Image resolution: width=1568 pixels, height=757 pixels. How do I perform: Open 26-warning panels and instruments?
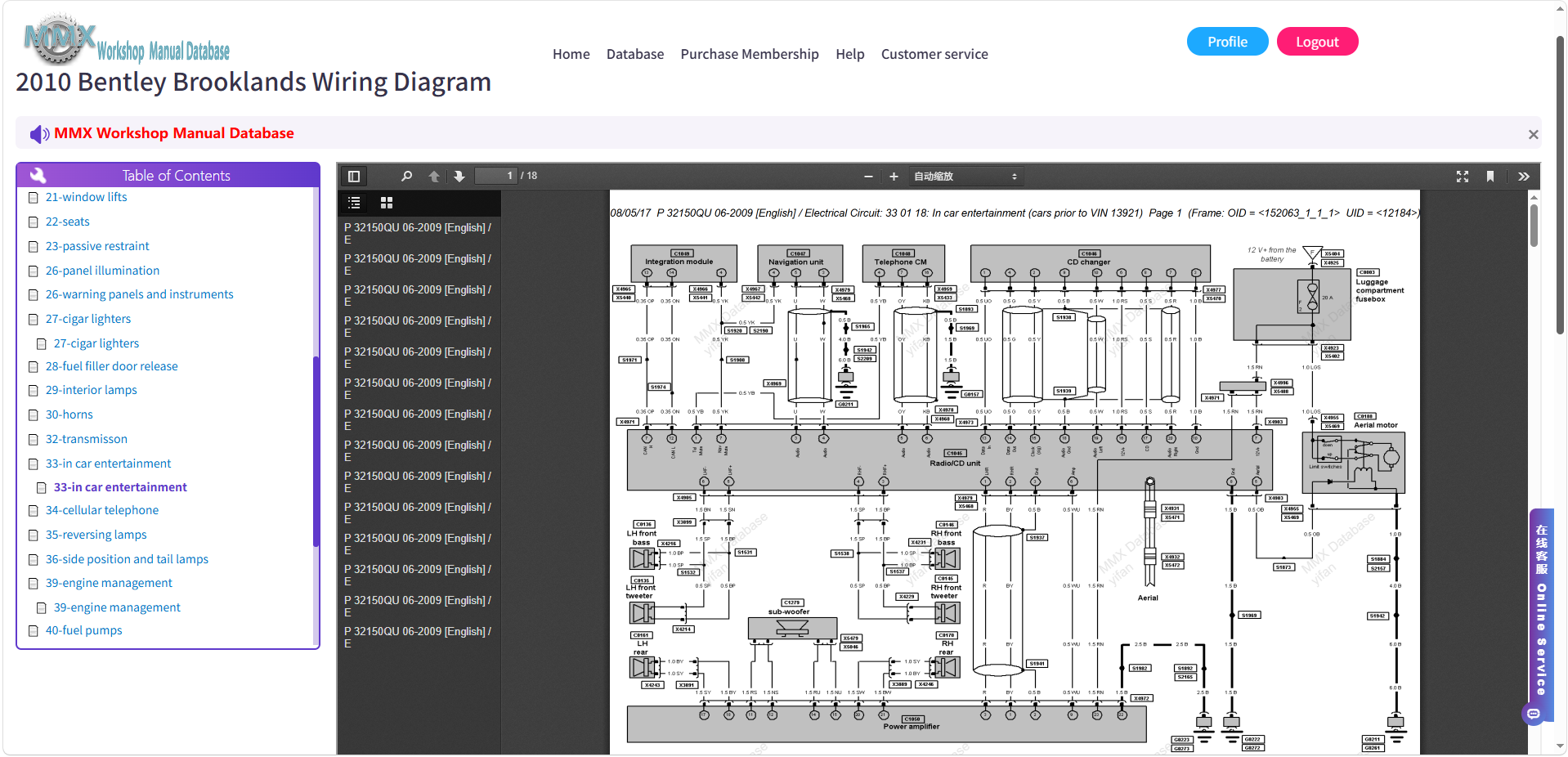coord(139,294)
